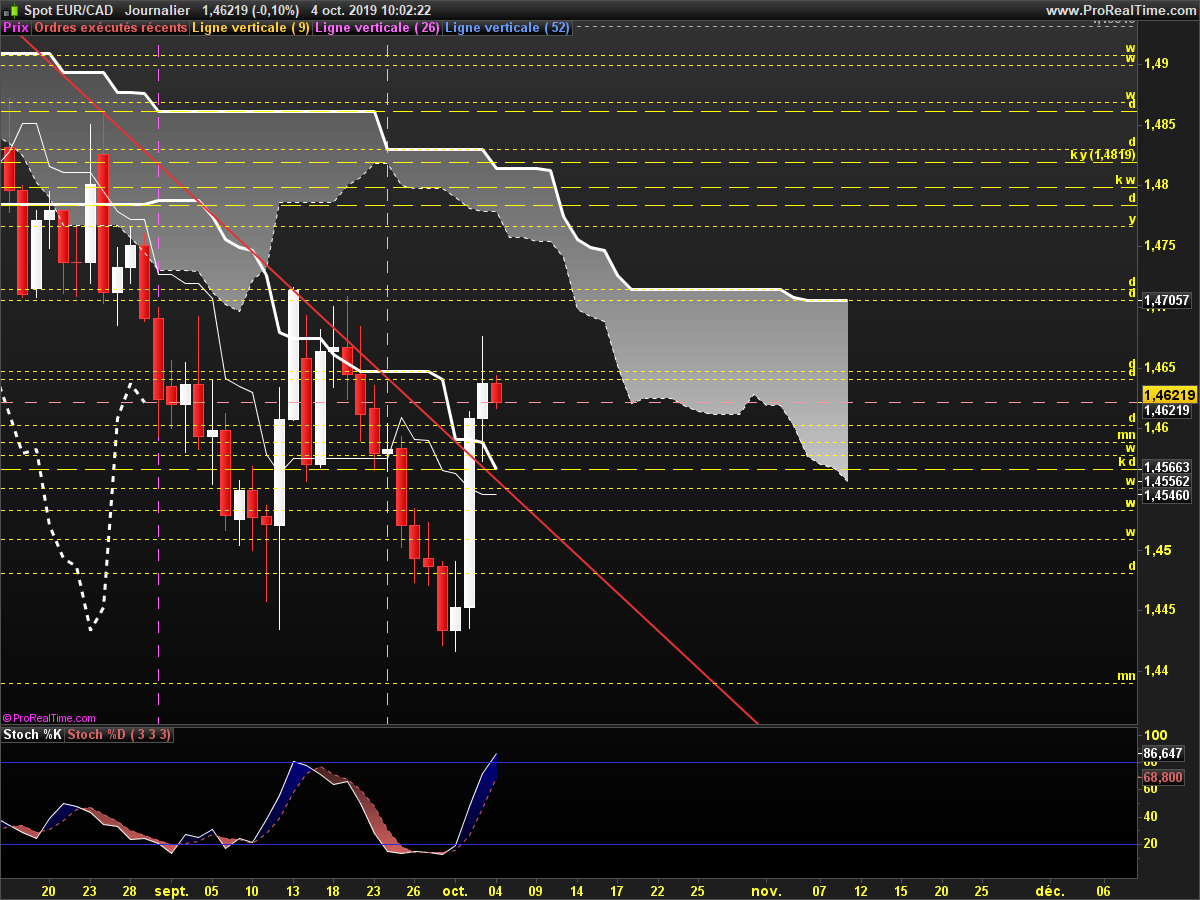1200x900 pixels.
Task: Select the Ligne verticale (26) label
Action: pyautogui.click(x=377, y=28)
